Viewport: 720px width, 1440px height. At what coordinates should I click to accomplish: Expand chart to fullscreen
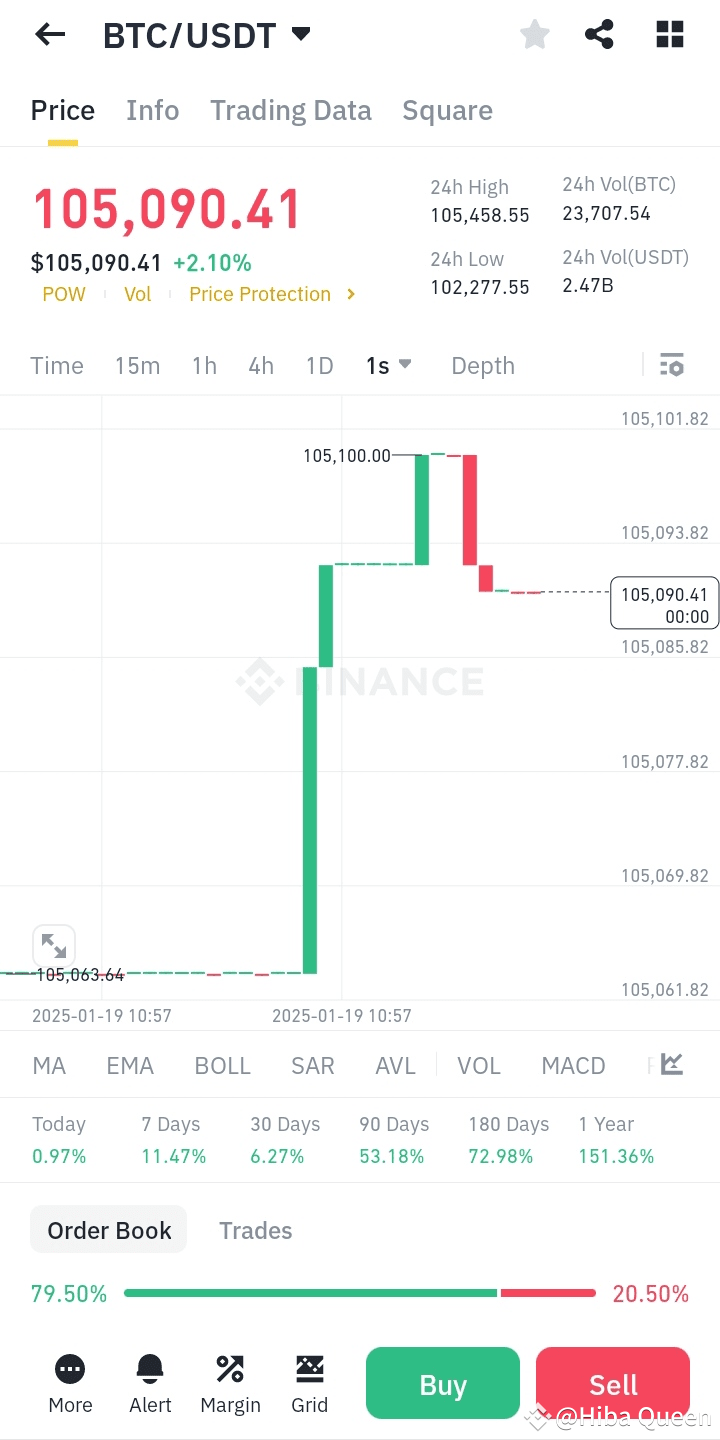54,946
